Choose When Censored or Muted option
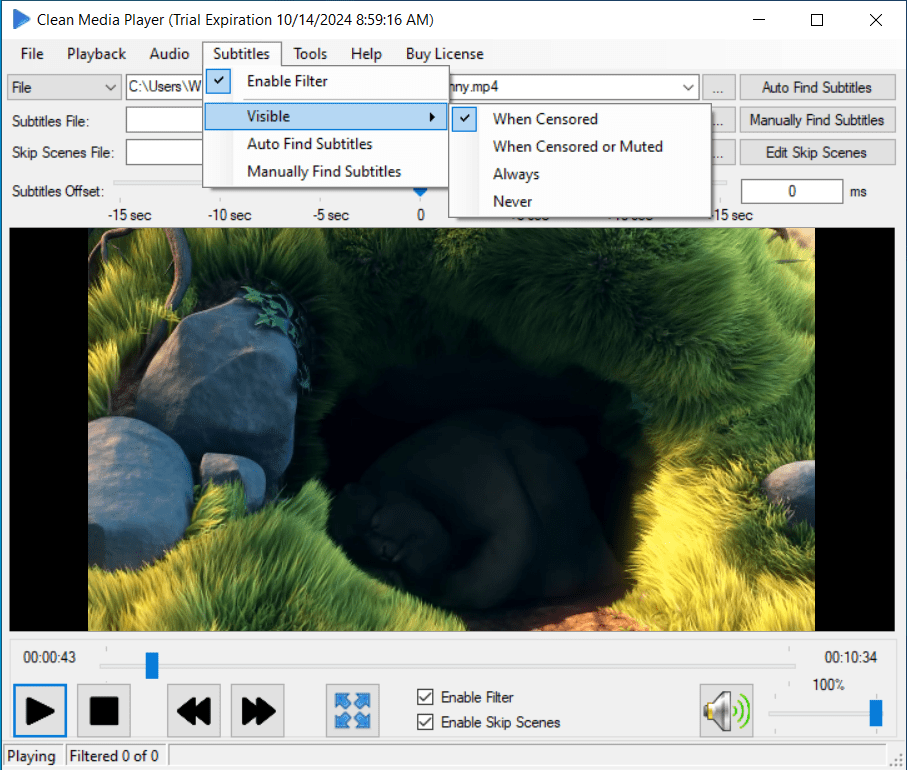Image resolution: width=907 pixels, height=770 pixels. (x=580, y=146)
